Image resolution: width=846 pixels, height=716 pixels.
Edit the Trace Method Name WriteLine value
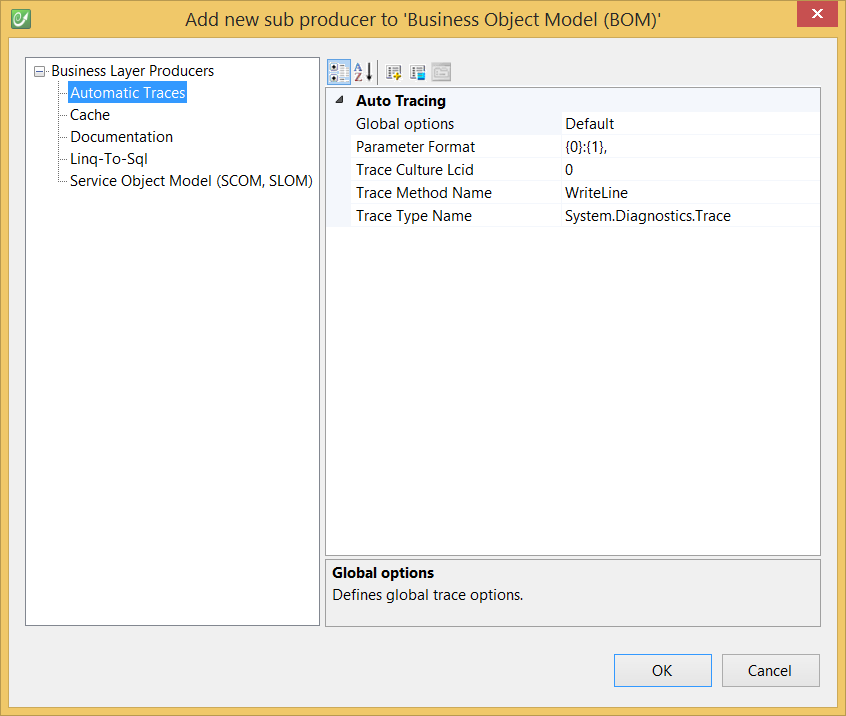pos(690,193)
